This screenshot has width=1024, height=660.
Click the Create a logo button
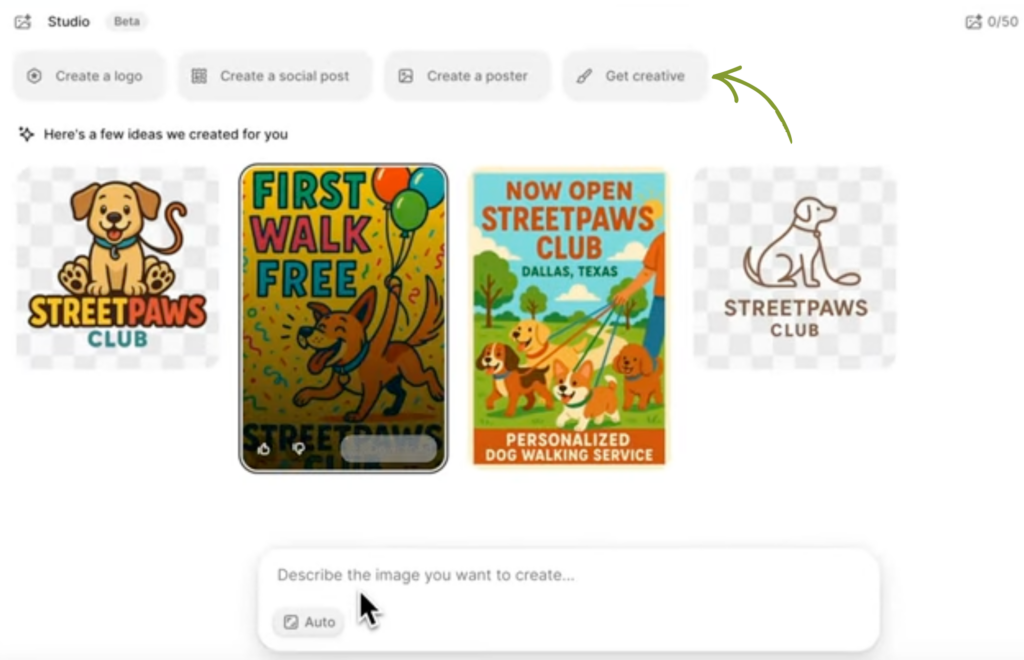(88, 76)
